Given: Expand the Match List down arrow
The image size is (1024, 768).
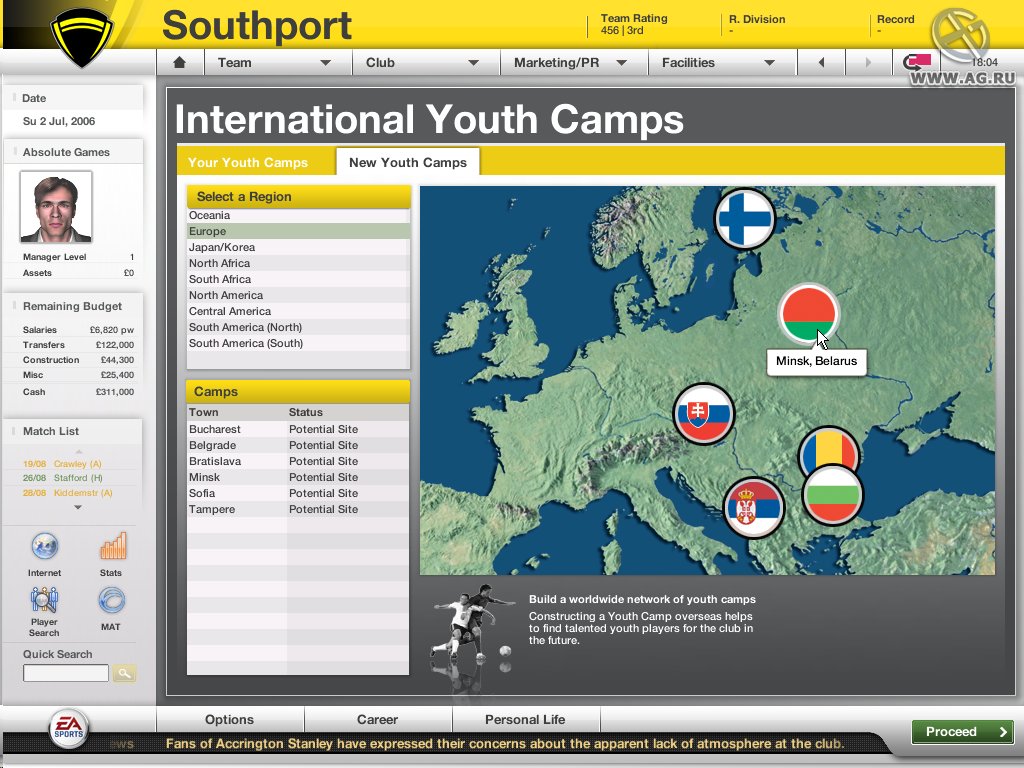Looking at the screenshot, I should 78,508.
